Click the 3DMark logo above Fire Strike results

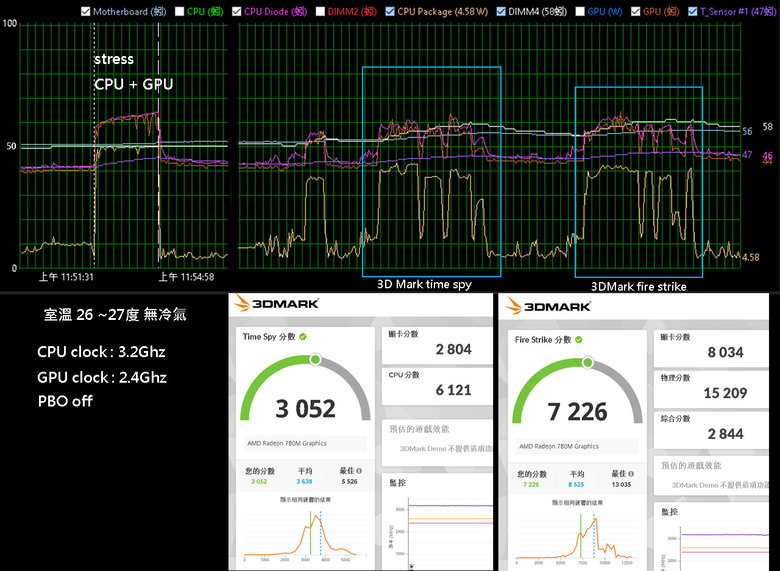[548, 306]
